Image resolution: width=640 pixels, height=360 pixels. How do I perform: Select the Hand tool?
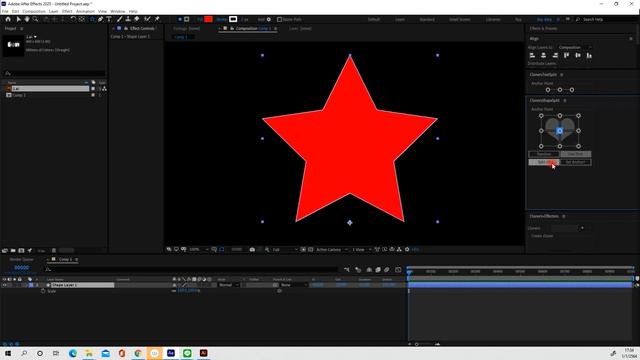pos(27,19)
